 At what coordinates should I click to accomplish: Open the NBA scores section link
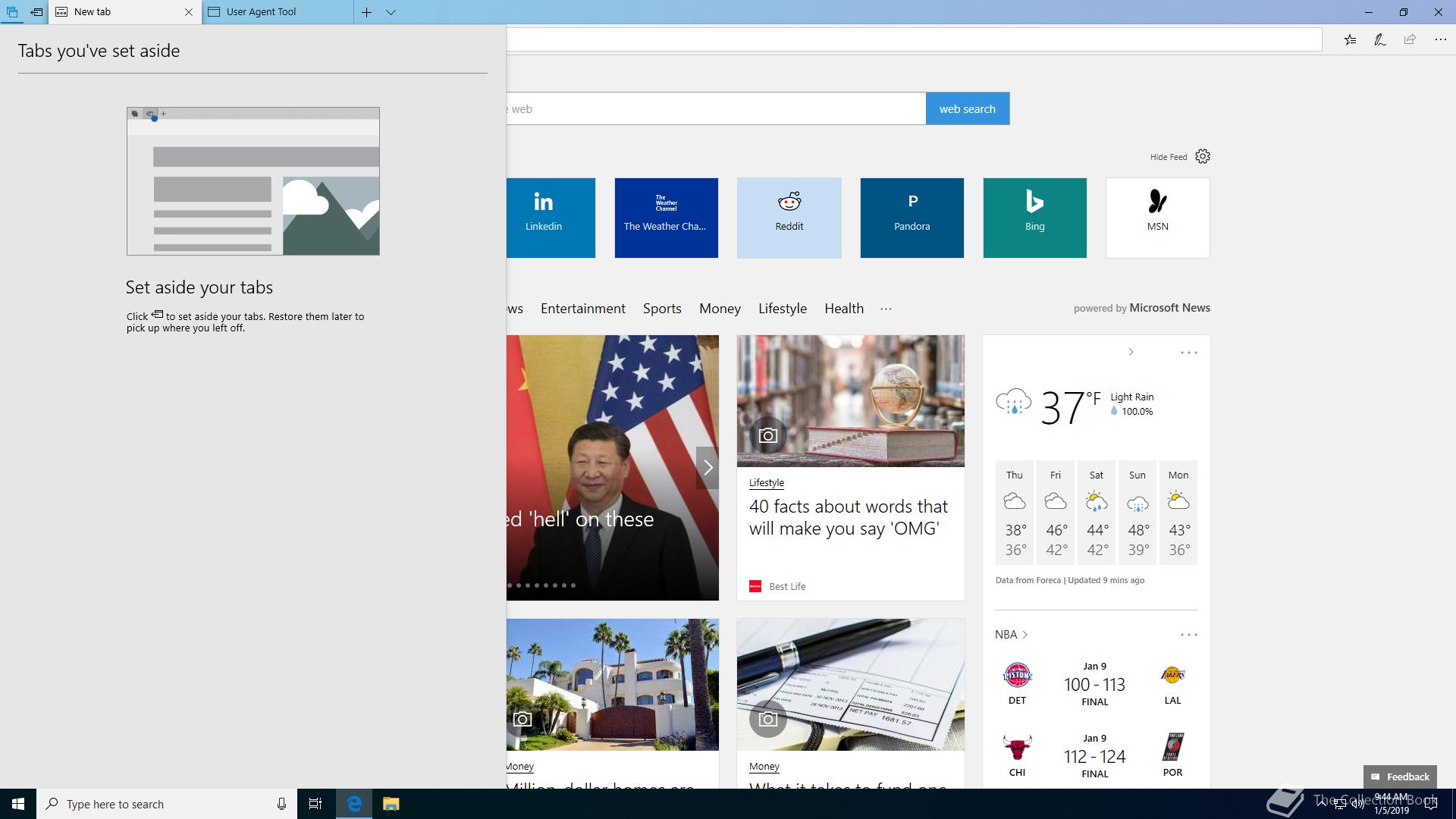click(1011, 635)
